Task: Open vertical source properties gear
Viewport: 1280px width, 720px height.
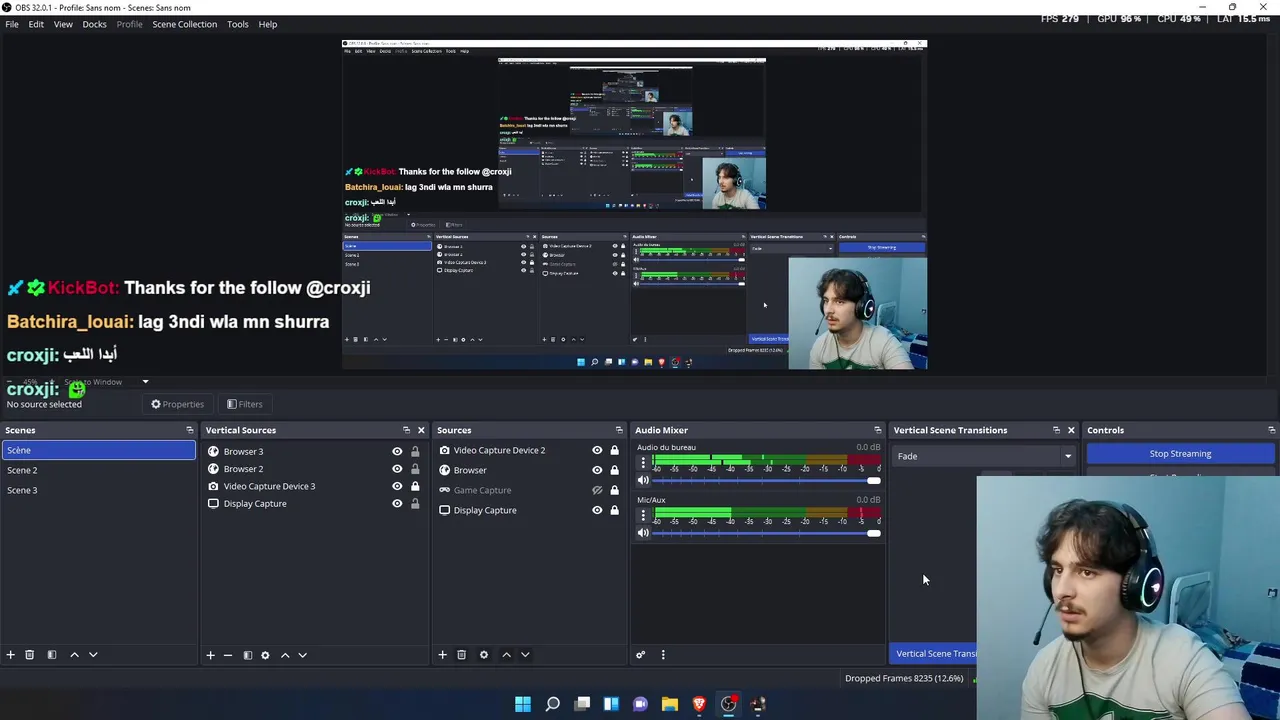Action: click(x=265, y=656)
